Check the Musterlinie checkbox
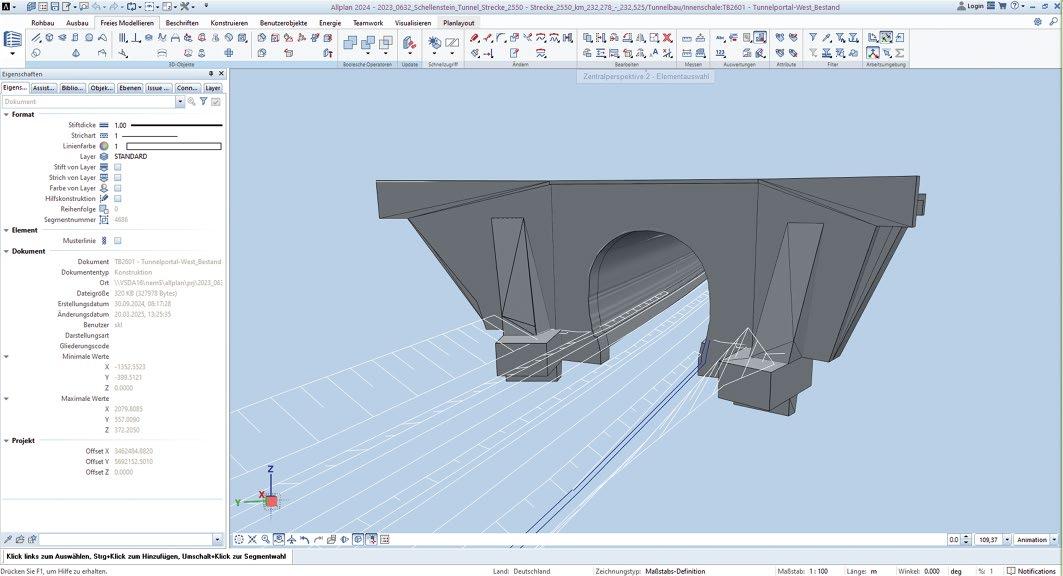This screenshot has height=576, width=1063. pyautogui.click(x=117, y=241)
